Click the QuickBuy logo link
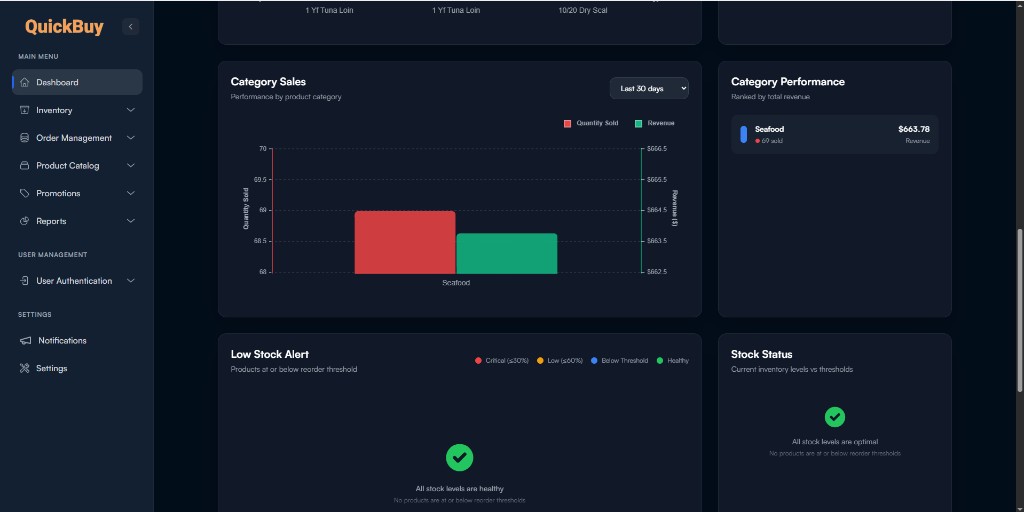Viewport: 1024px width, 512px height. 64,27
